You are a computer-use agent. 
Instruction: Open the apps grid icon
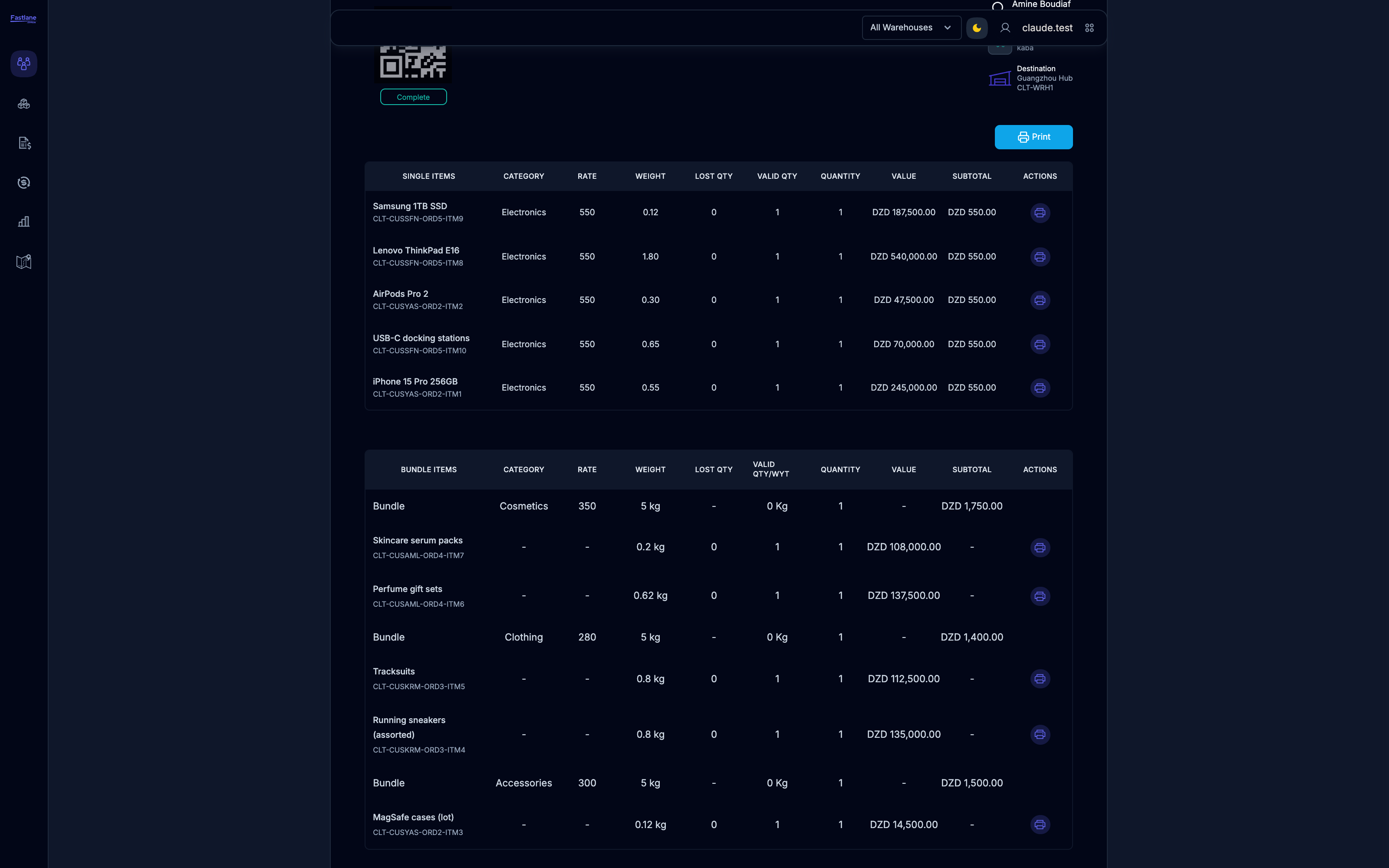(1089, 27)
